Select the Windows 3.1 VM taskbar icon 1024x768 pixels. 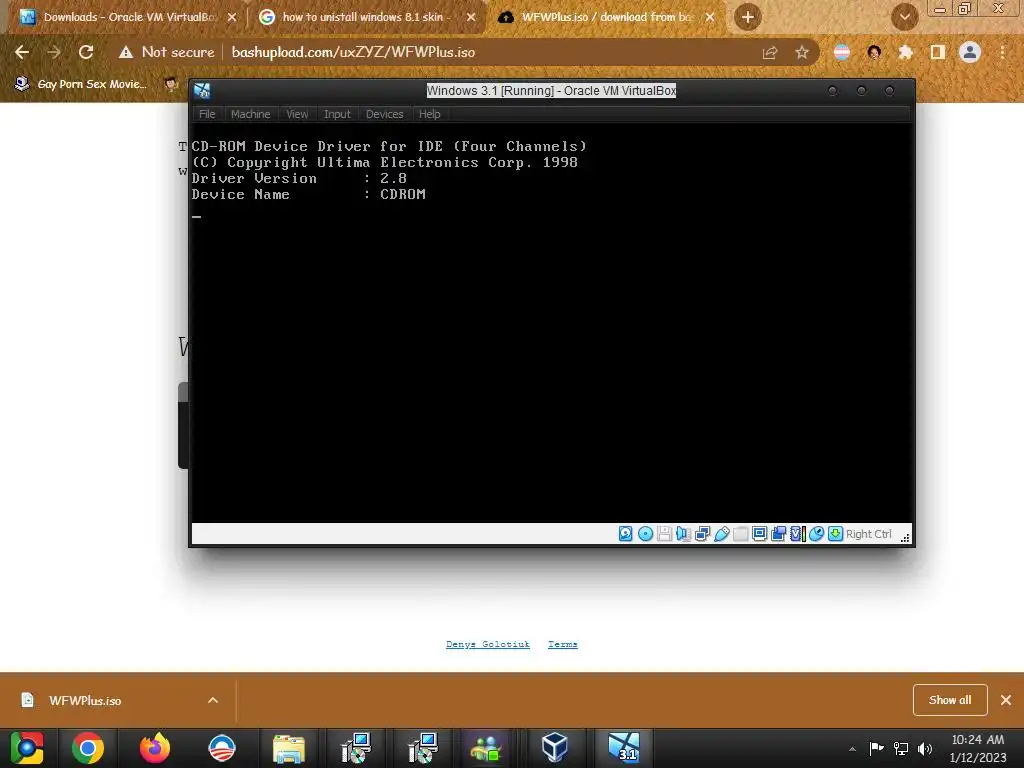click(624, 748)
